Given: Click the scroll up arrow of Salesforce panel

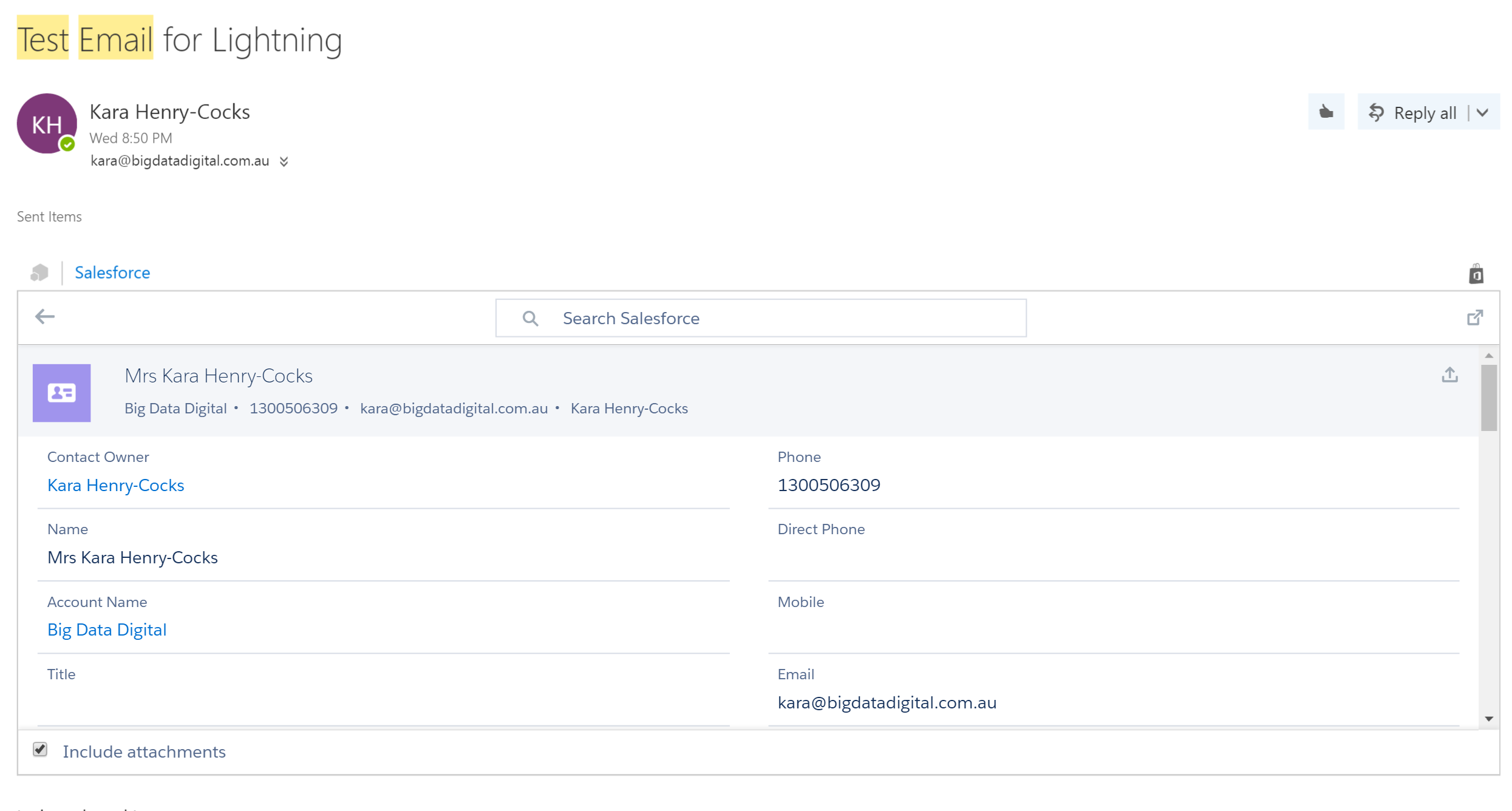Looking at the screenshot, I should [1489, 356].
